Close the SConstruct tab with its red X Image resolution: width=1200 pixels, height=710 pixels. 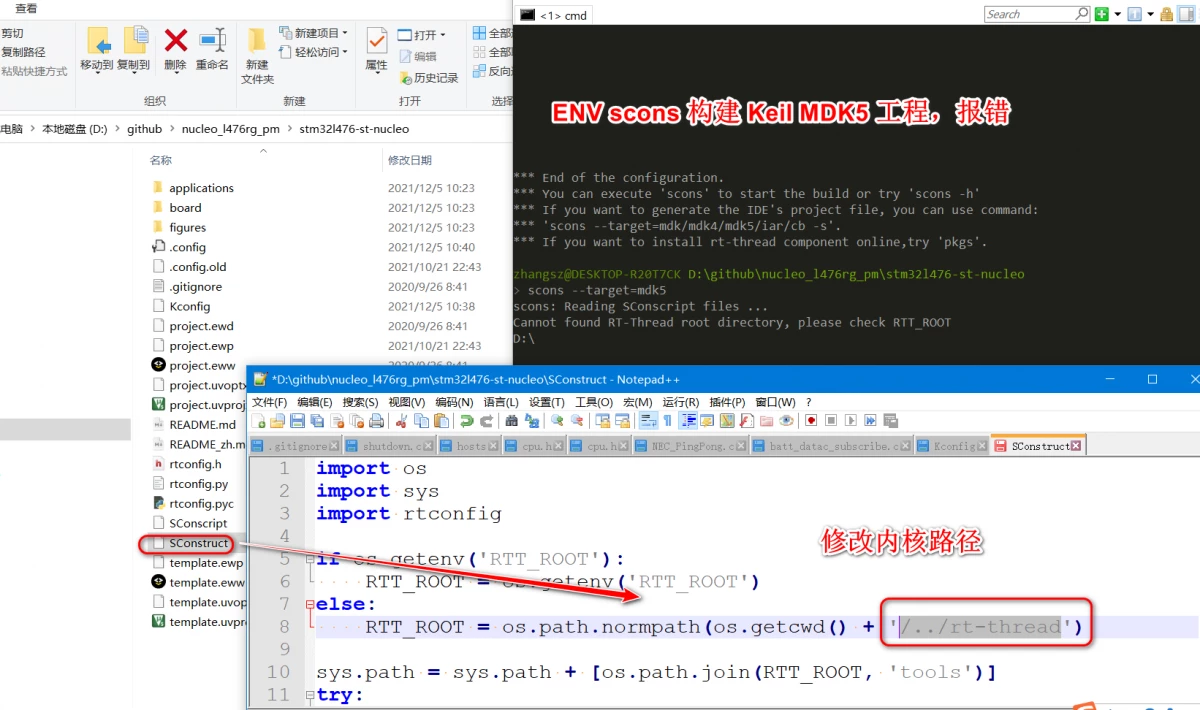[1077, 446]
